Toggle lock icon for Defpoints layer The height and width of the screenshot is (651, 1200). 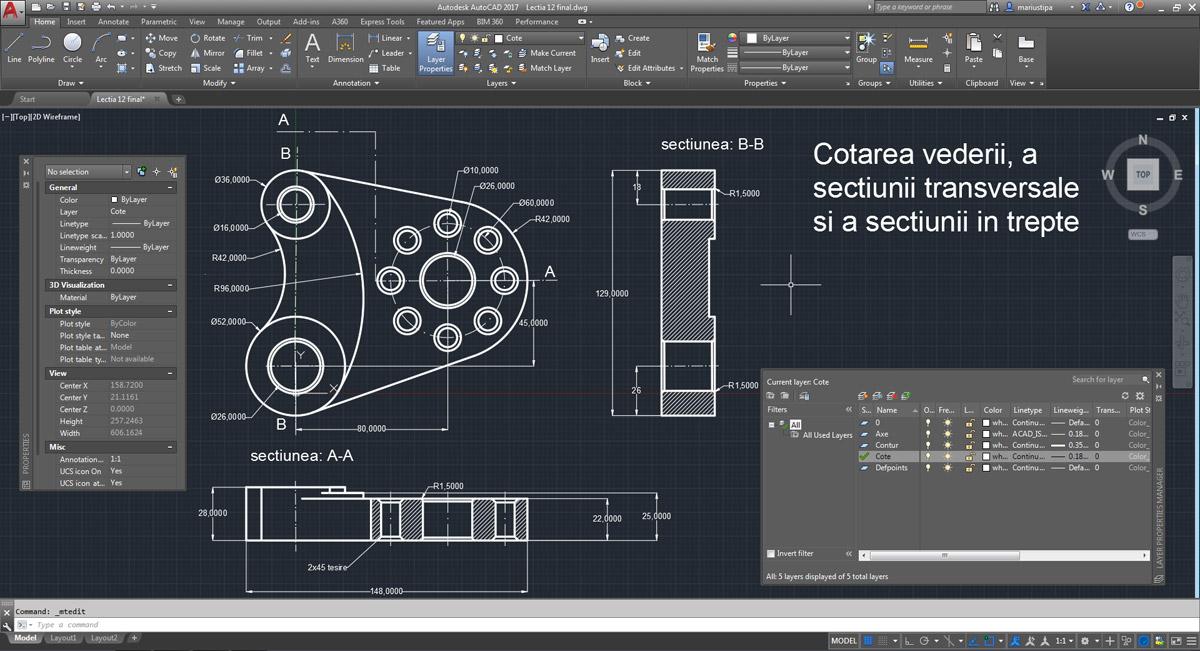tap(969, 467)
